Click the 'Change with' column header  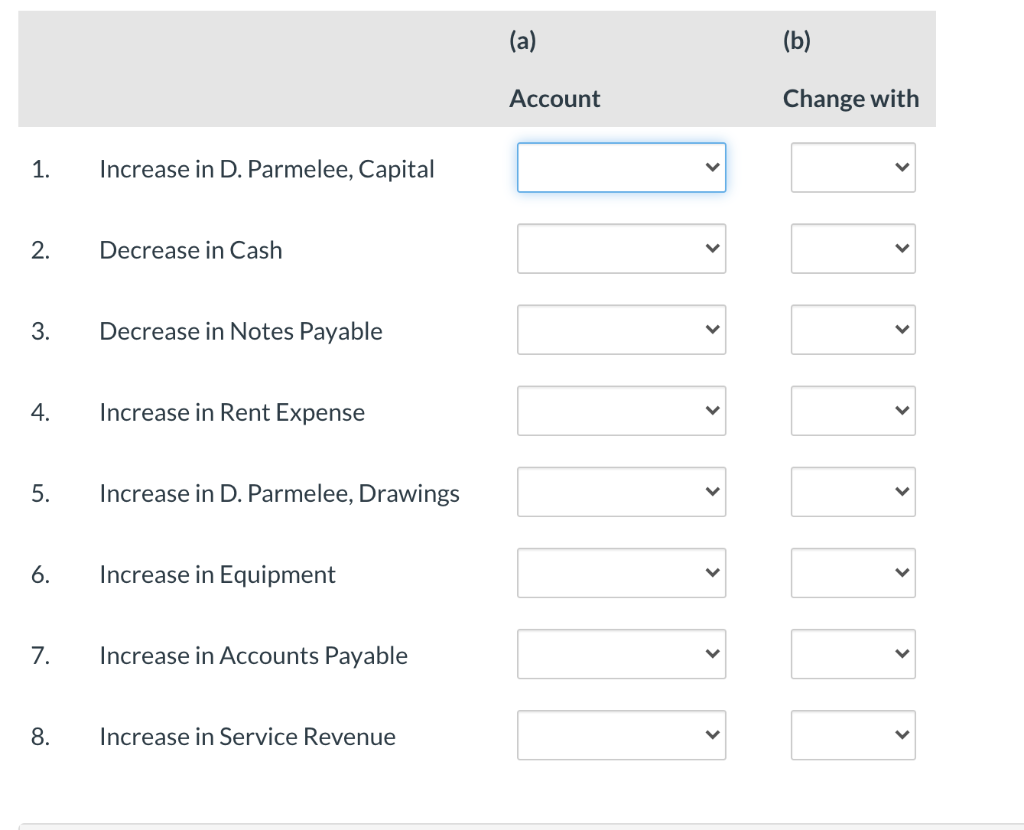pos(851,98)
